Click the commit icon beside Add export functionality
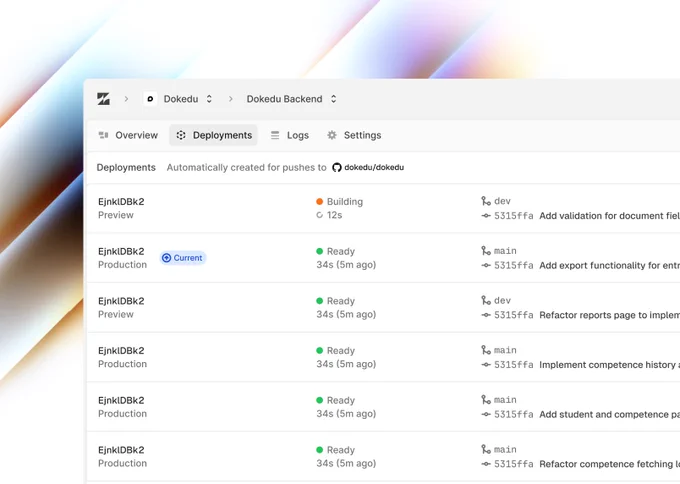 click(x=486, y=265)
